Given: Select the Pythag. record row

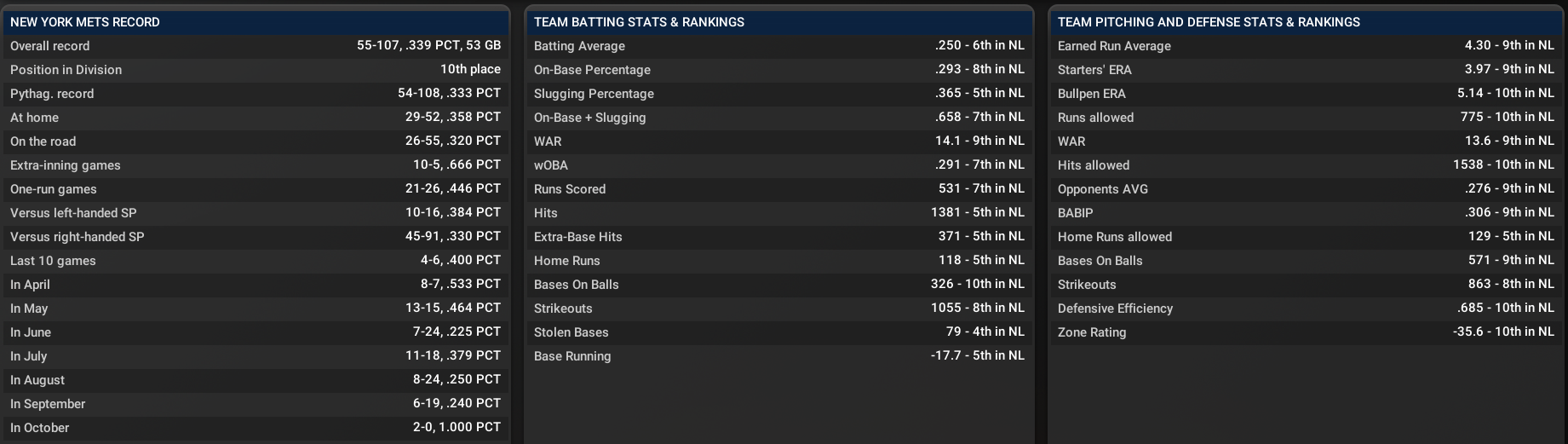Looking at the screenshot, I should pos(256,94).
